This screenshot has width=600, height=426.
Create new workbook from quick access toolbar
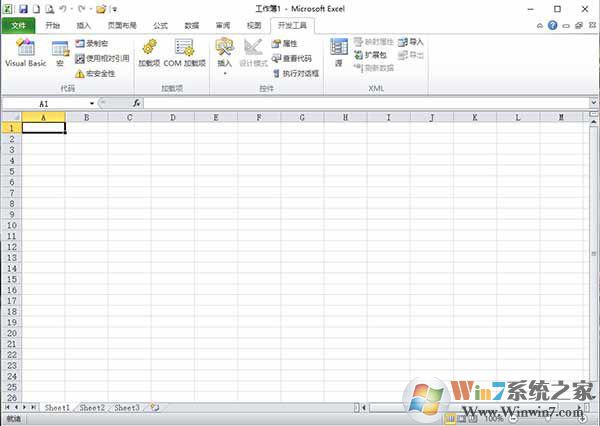36,9
